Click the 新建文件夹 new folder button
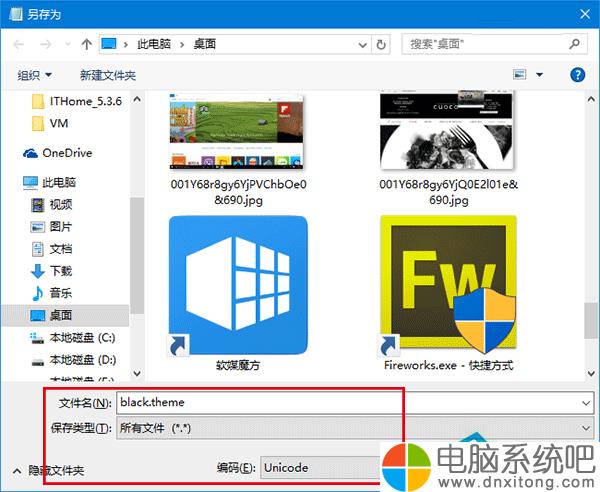The width and height of the screenshot is (600, 492). (x=108, y=75)
